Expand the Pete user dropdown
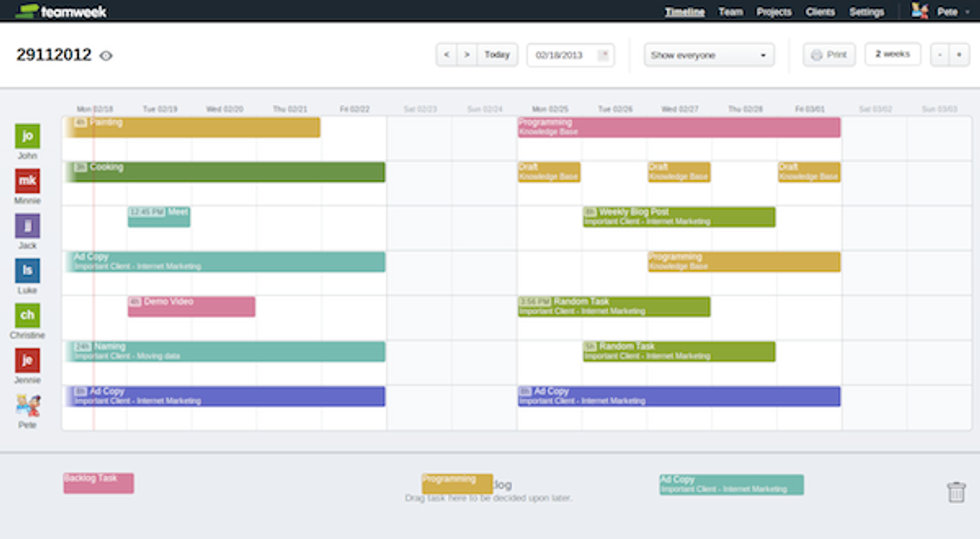Viewport: 980px width, 539px height. coord(953,12)
